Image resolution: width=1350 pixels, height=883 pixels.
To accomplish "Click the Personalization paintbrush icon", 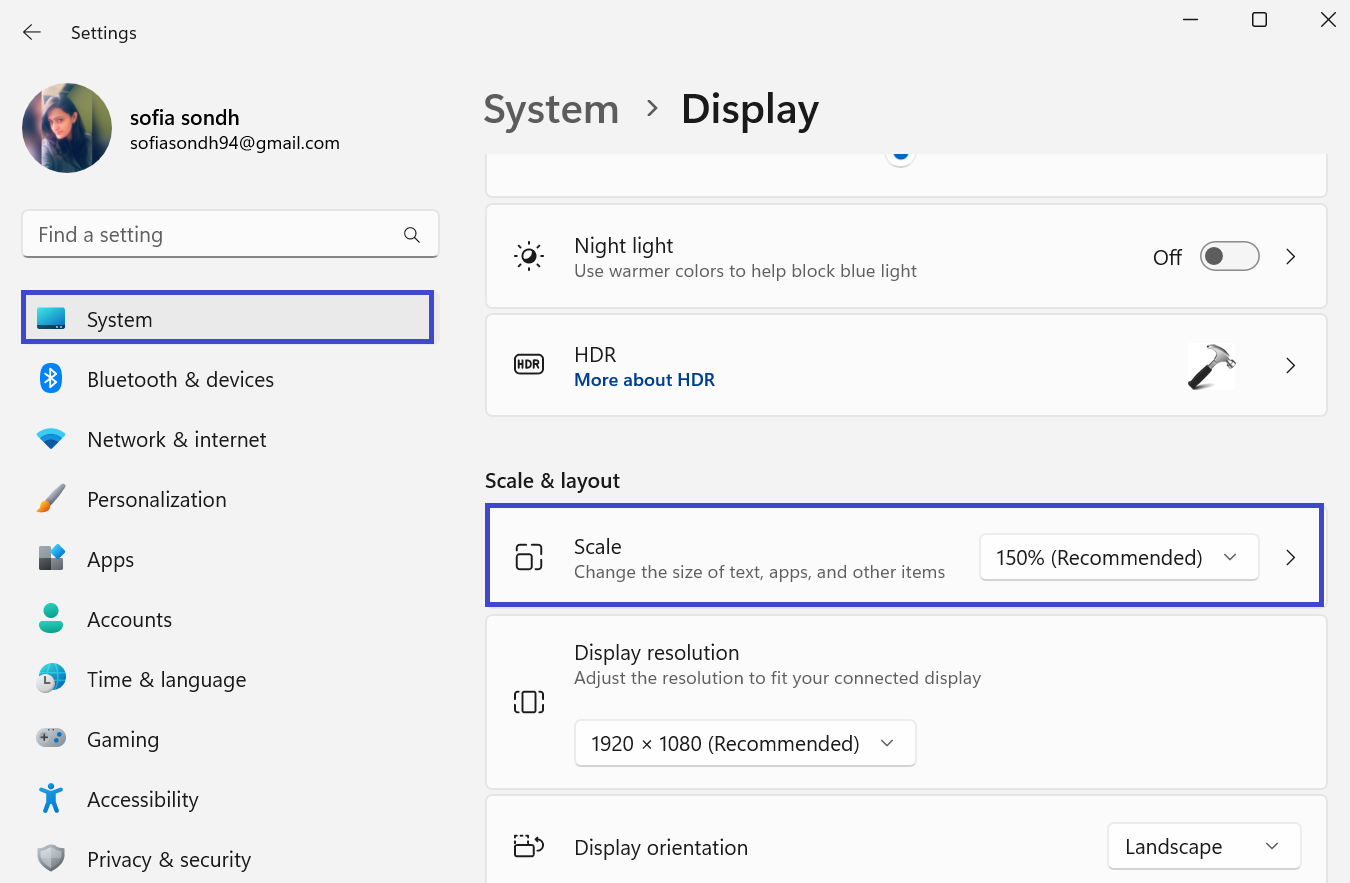I will click(x=51, y=499).
